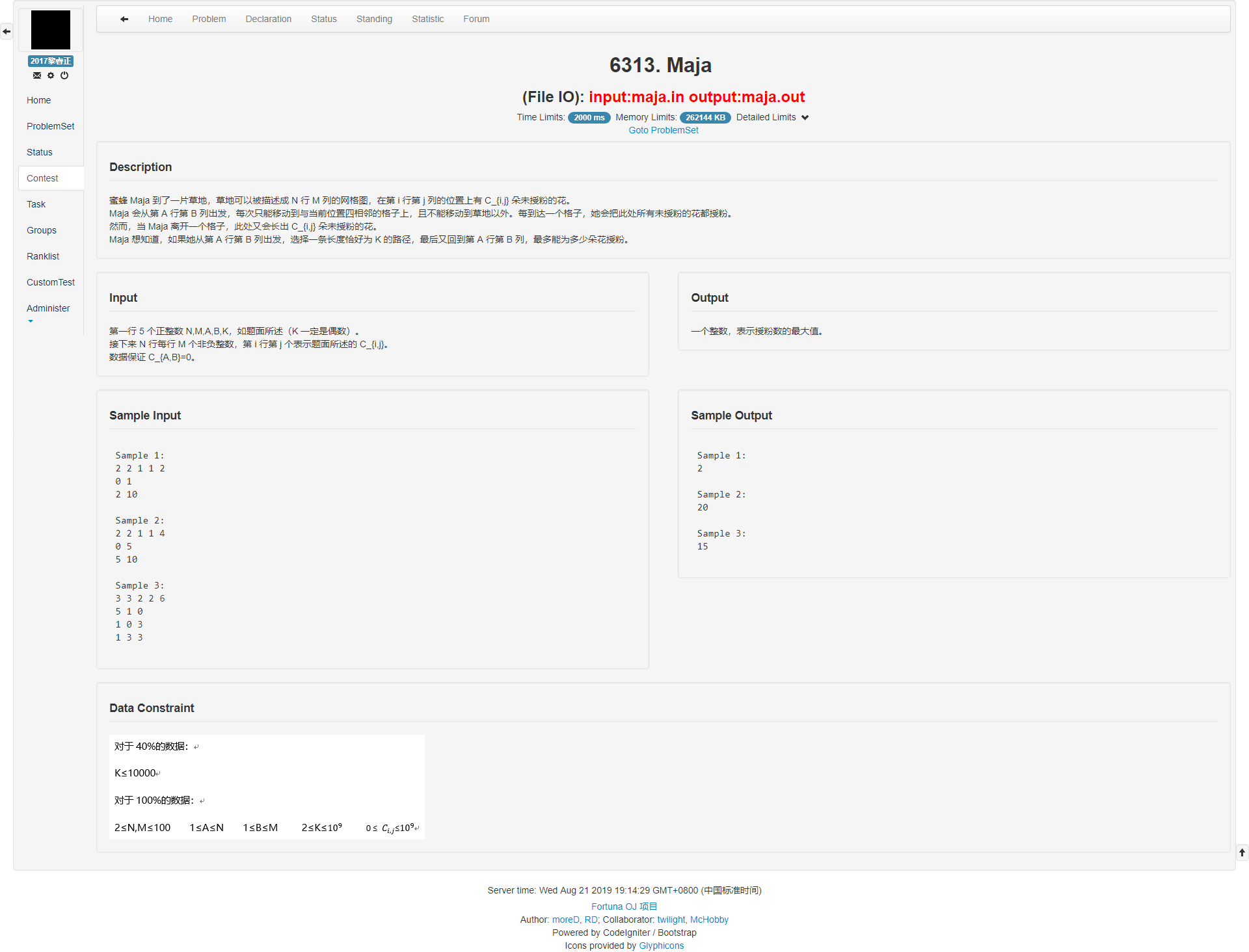Click the Fortuna OJ project link
The height and width of the screenshot is (952, 1249).
pyautogui.click(x=624, y=906)
